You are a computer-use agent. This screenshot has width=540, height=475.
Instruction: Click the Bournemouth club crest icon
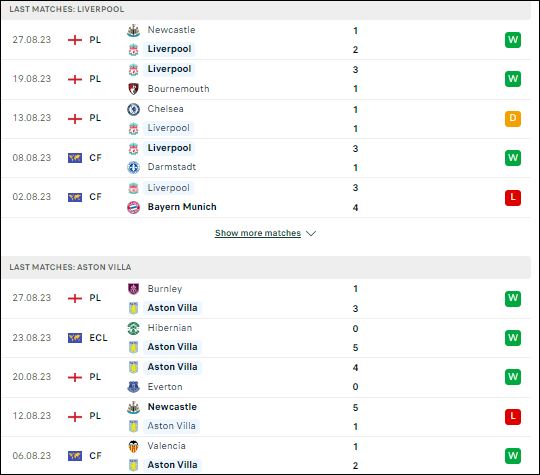(133, 89)
